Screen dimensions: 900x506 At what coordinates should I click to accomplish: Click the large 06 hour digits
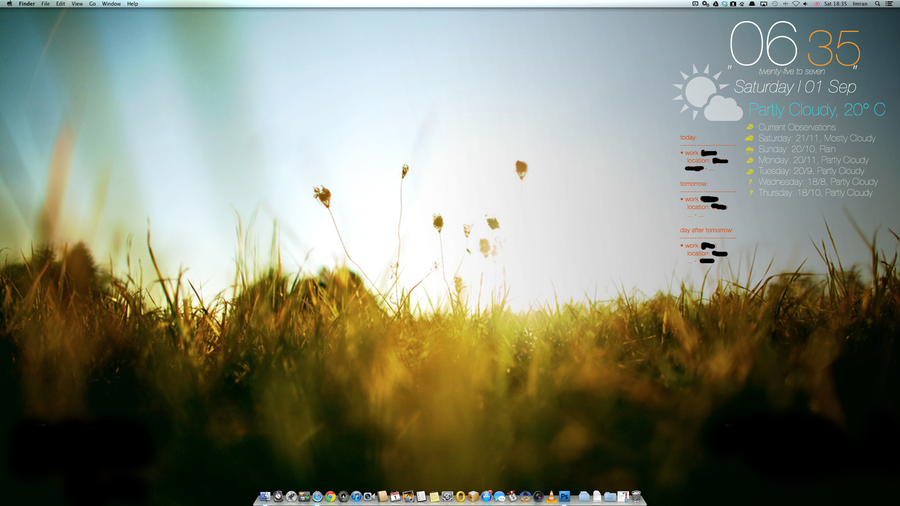point(763,44)
